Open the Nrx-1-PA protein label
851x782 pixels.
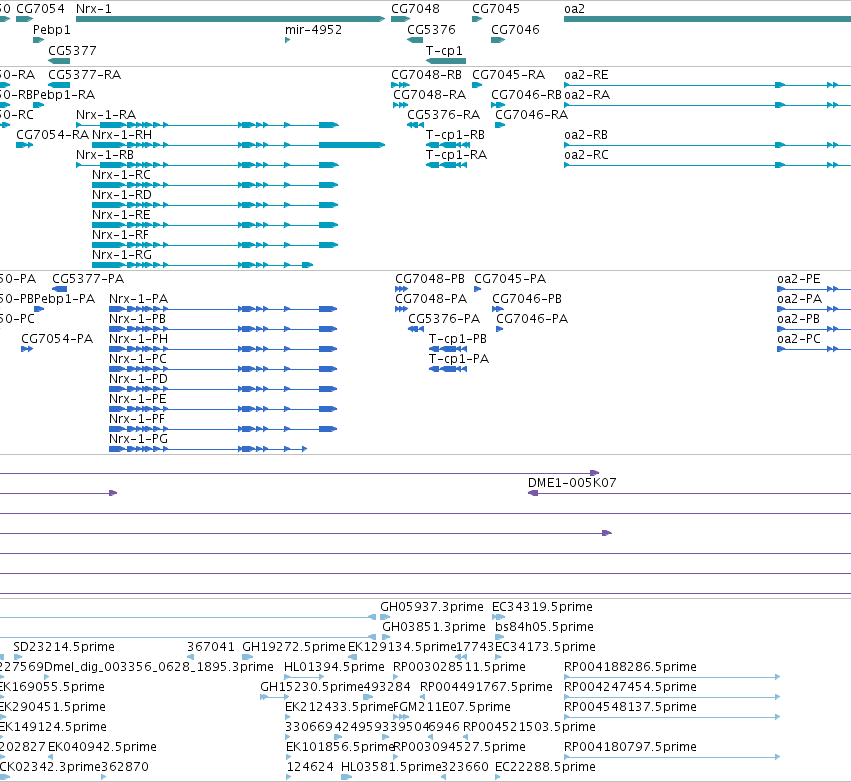pos(138,299)
